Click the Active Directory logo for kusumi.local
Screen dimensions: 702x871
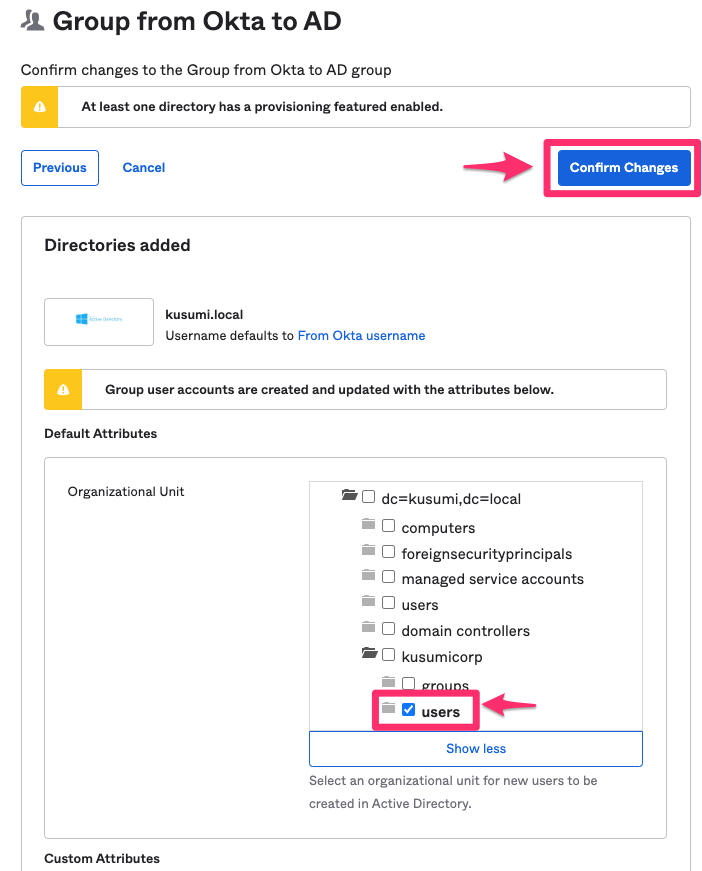[98, 321]
